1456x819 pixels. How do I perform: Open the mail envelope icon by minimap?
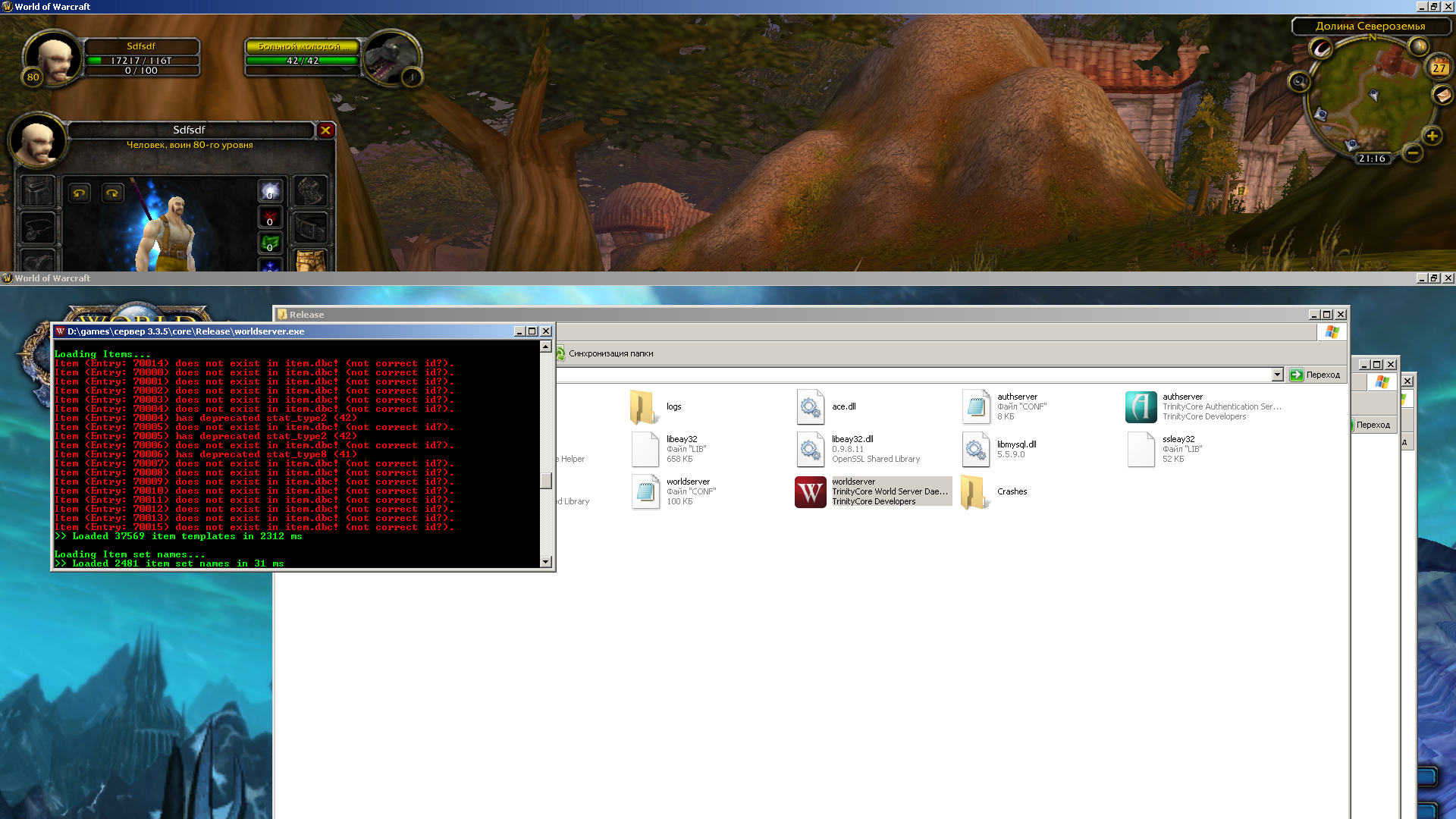(1442, 96)
